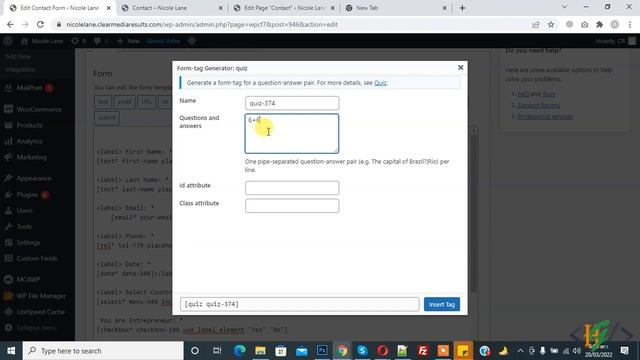Screen dimensions: 640x360
Task: Open Users in the WordPress sidebar
Action: pyautogui.click(x=24, y=211)
